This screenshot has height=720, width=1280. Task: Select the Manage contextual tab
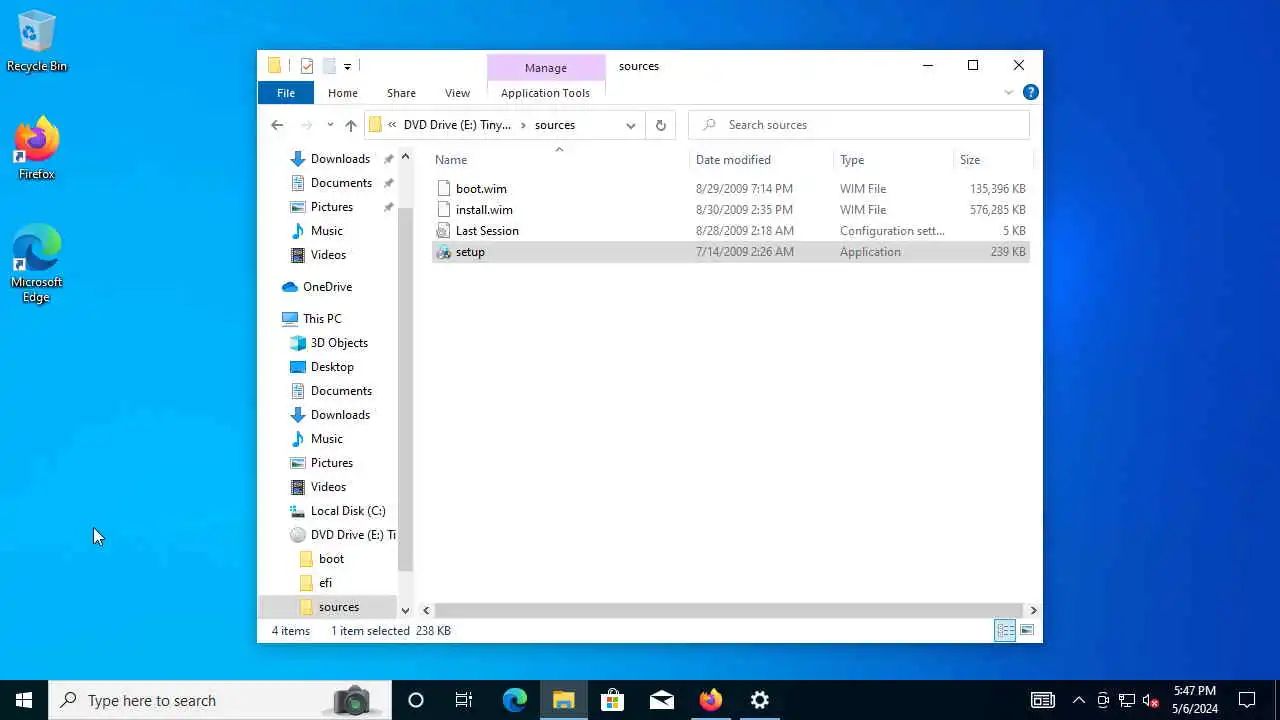[546, 67]
